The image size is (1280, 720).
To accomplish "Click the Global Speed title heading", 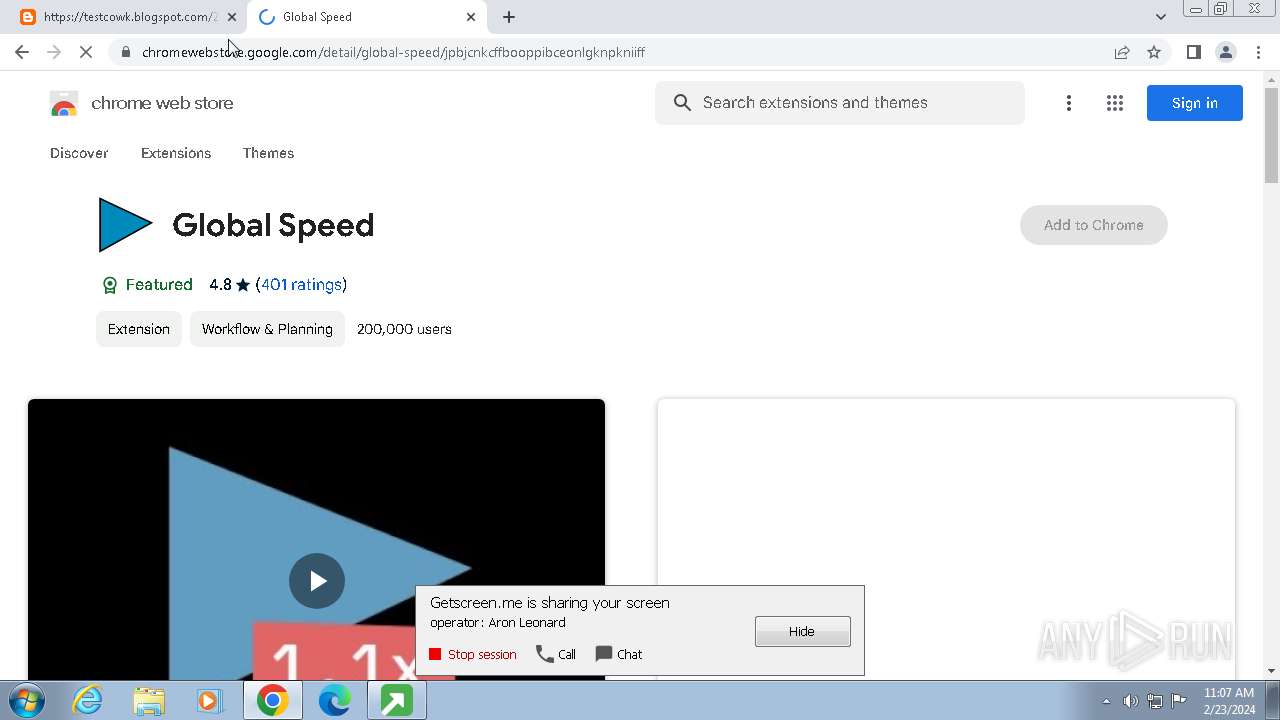I will (273, 225).
